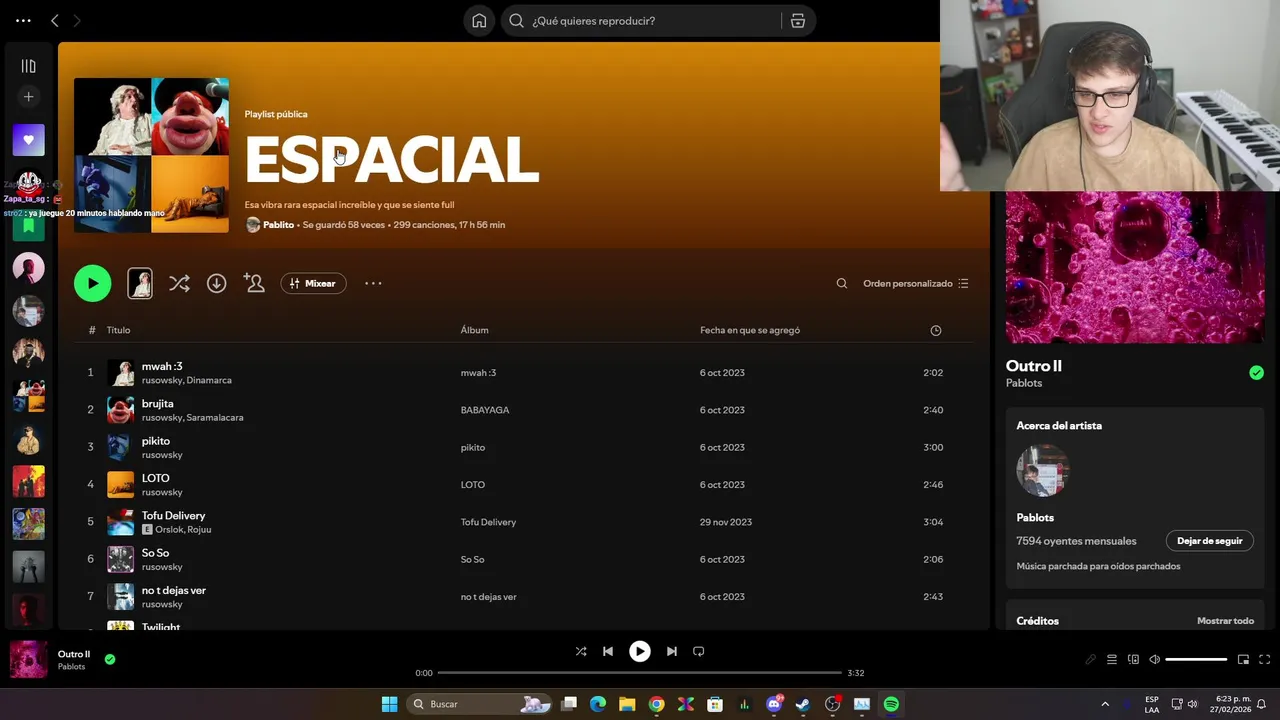Image resolution: width=1280 pixels, height=720 pixels.
Task: Toggle repeat mode in player
Action: pyautogui.click(x=699, y=651)
